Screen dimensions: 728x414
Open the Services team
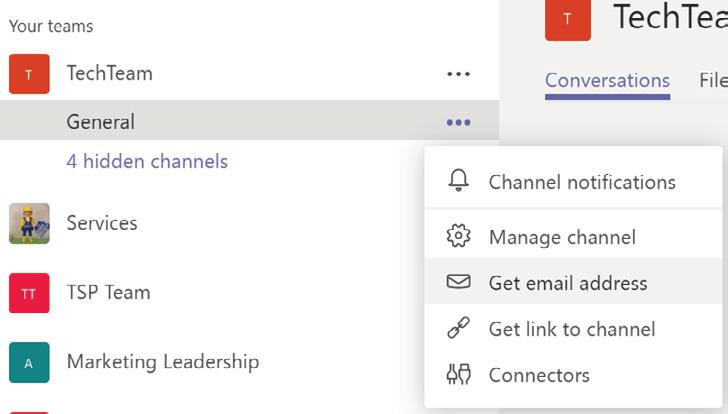102,223
